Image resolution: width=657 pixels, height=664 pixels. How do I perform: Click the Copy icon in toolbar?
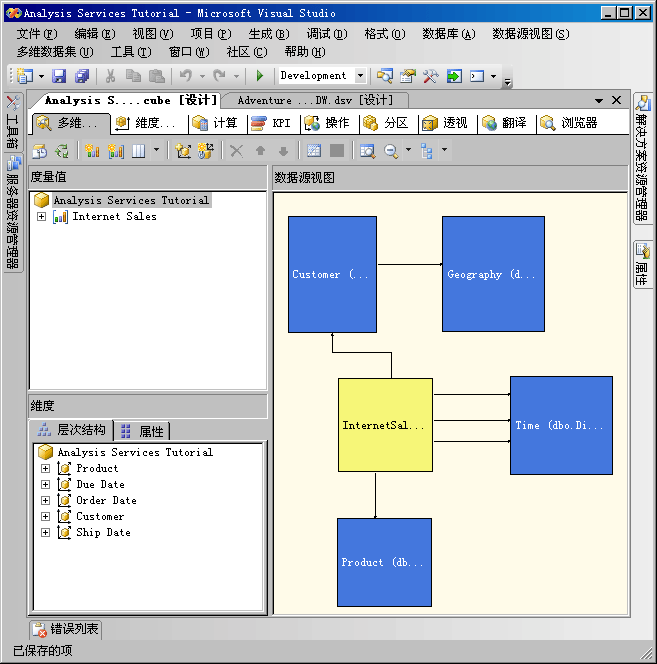[x=133, y=76]
